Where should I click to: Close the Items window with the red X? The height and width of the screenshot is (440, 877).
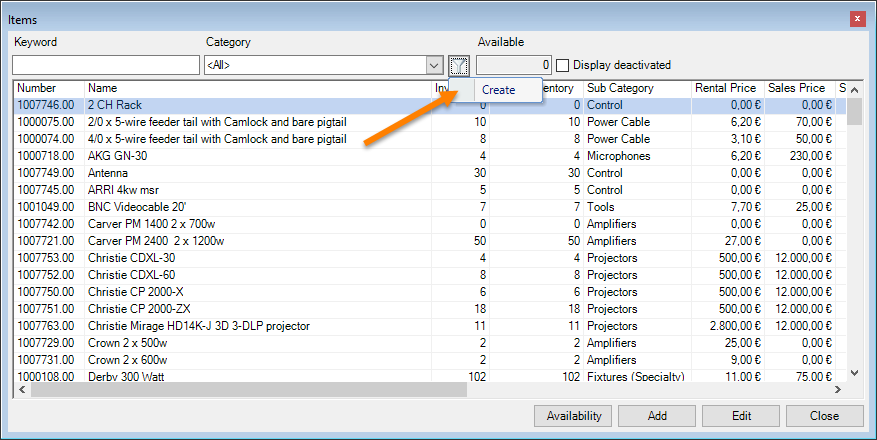pos(857,18)
